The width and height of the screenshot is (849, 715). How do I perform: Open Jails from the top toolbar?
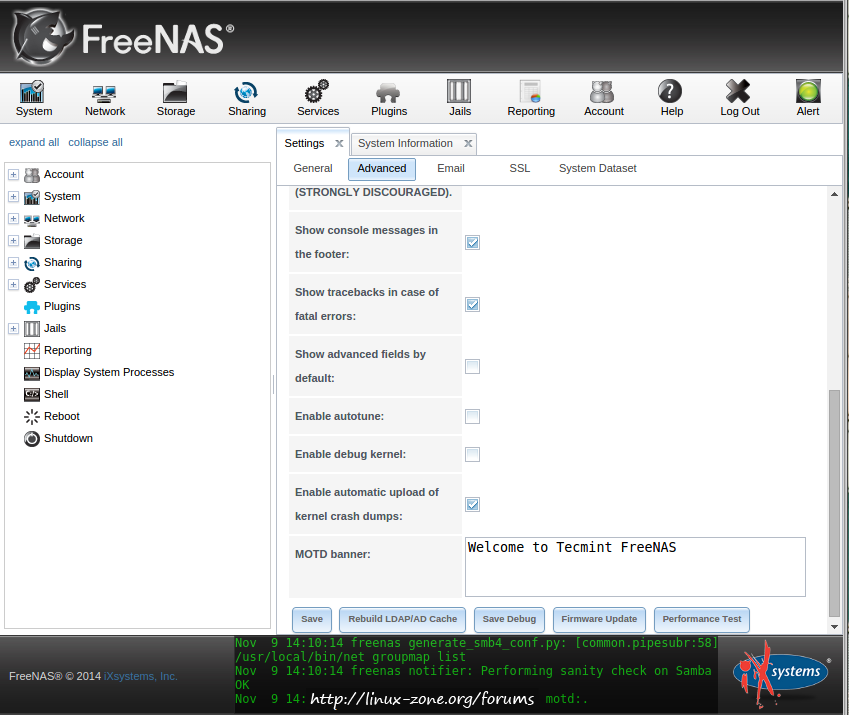pyautogui.click(x=460, y=98)
